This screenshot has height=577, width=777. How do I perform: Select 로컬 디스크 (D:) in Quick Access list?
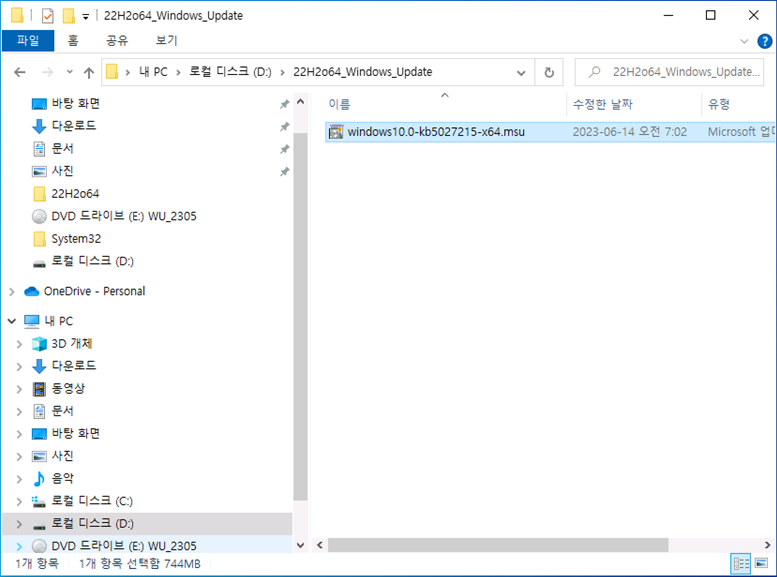tap(92, 261)
